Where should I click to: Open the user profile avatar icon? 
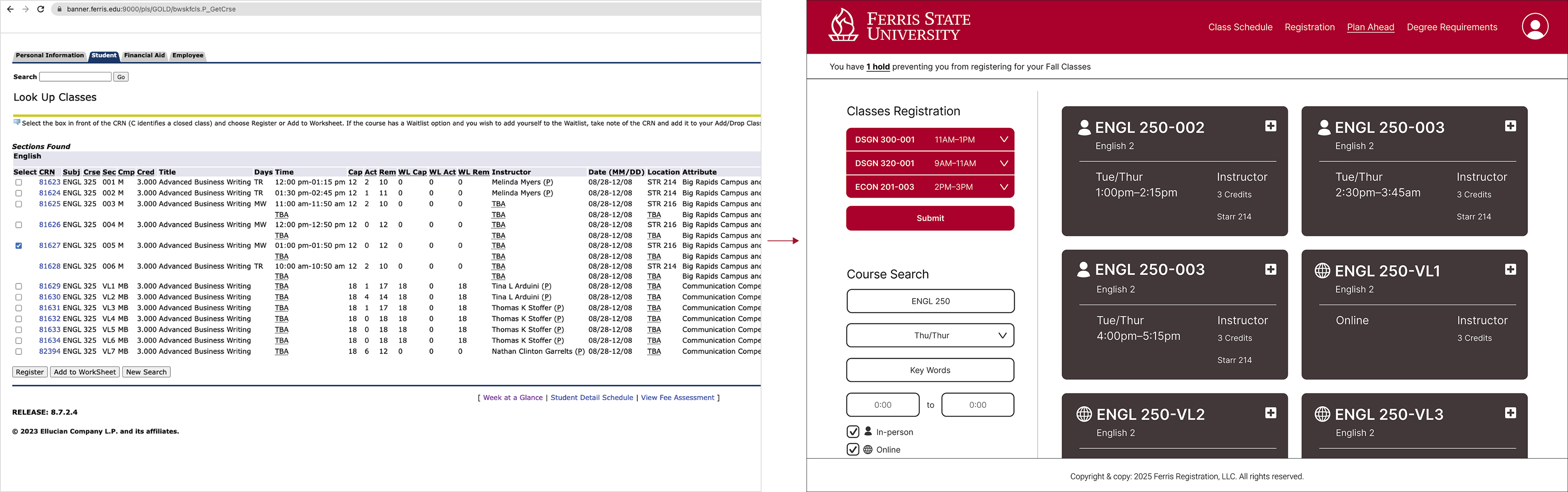[1535, 27]
